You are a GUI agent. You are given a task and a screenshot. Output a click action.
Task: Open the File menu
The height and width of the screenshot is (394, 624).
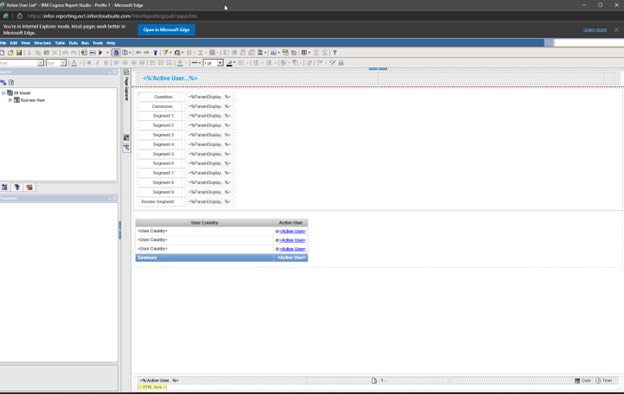(x=3, y=43)
